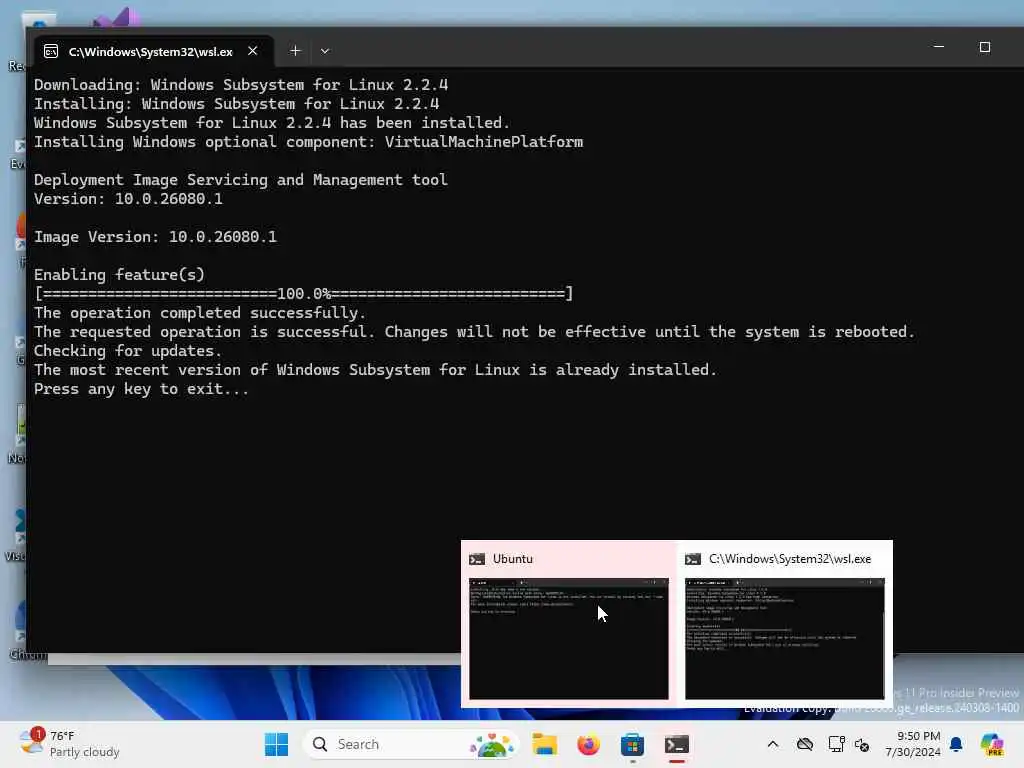The width and height of the screenshot is (1024, 768).
Task: Open the OneDrive cloud tray icon
Action: coord(805,744)
